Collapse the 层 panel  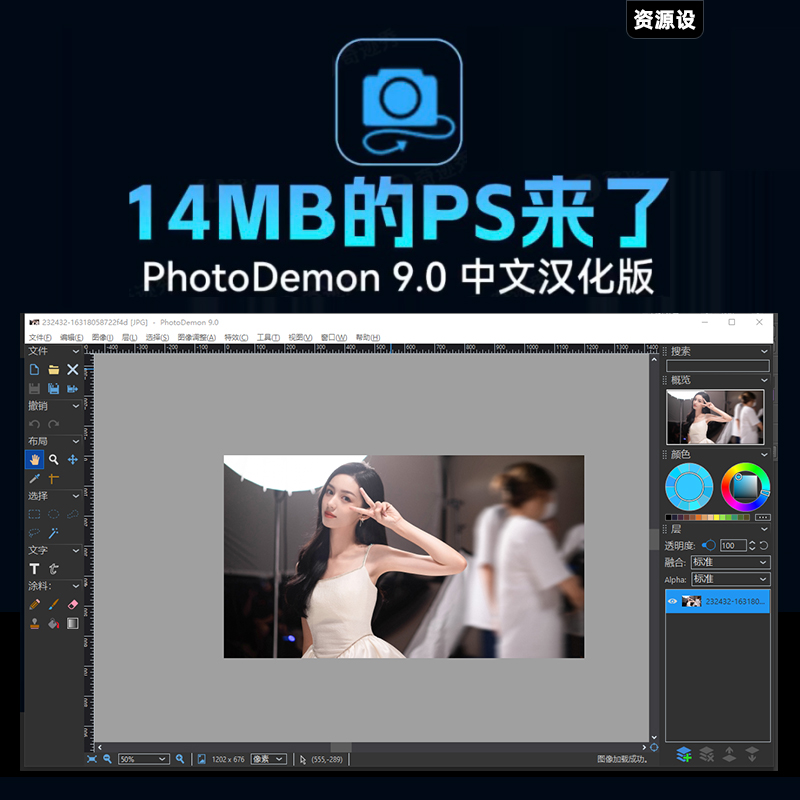click(x=764, y=530)
